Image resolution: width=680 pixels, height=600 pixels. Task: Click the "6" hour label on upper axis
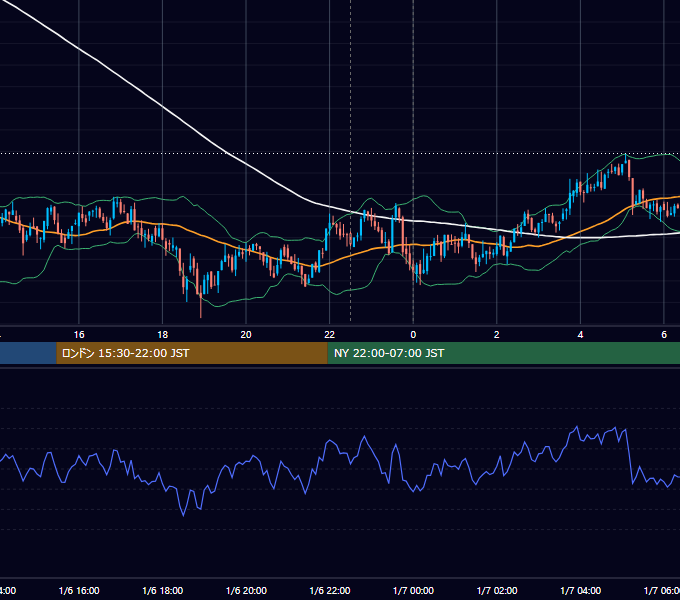coord(664,335)
